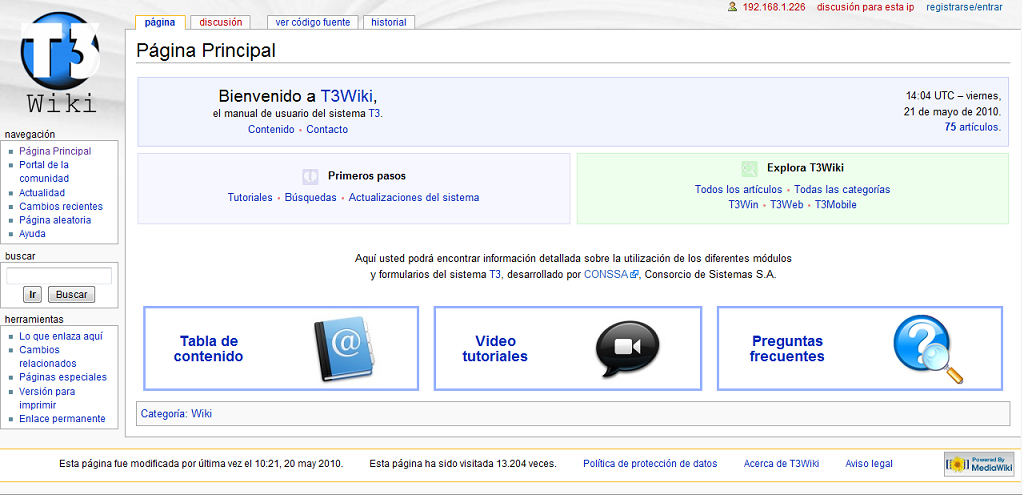Click the Explora T3Wiki magnifier icon
The image size is (1024, 495).
click(x=750, y=168)
